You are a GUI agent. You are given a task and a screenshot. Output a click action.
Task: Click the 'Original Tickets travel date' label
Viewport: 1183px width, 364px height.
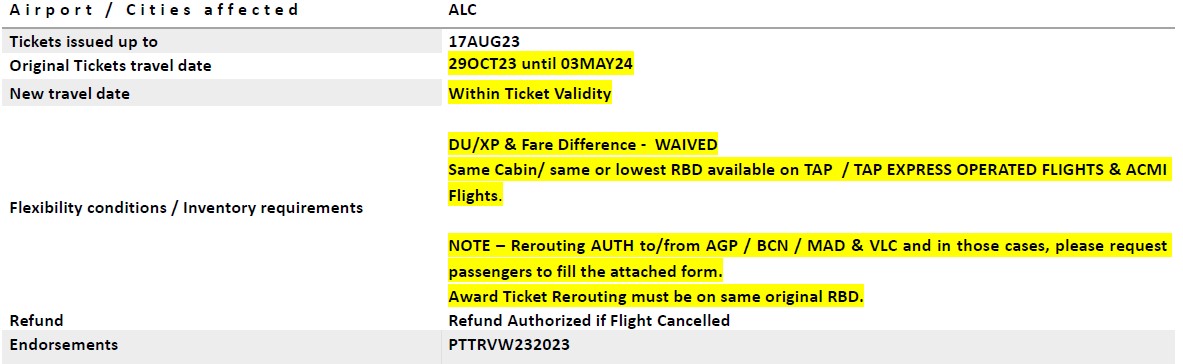[110, 66]
